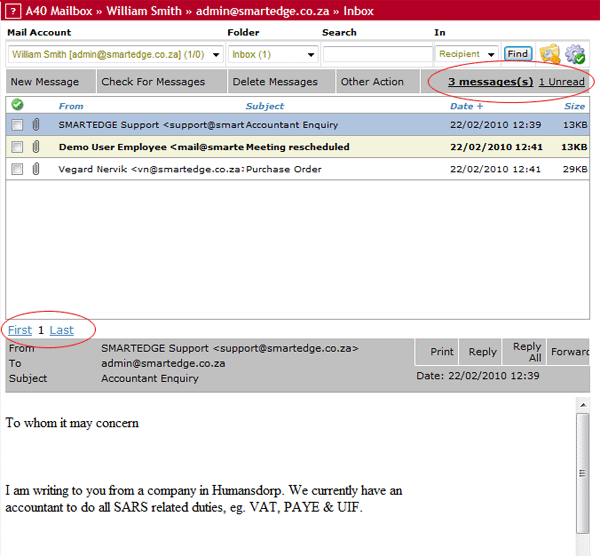The width and height of the screenshot is (600, 556).
Task: Click Reply in the message preview header
Action: 482,352
